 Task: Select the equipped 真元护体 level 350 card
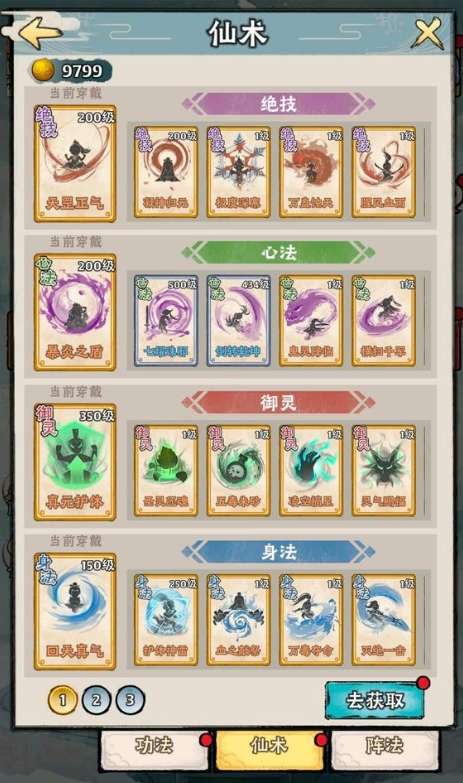pyautogui.click(x=75, y=462)
